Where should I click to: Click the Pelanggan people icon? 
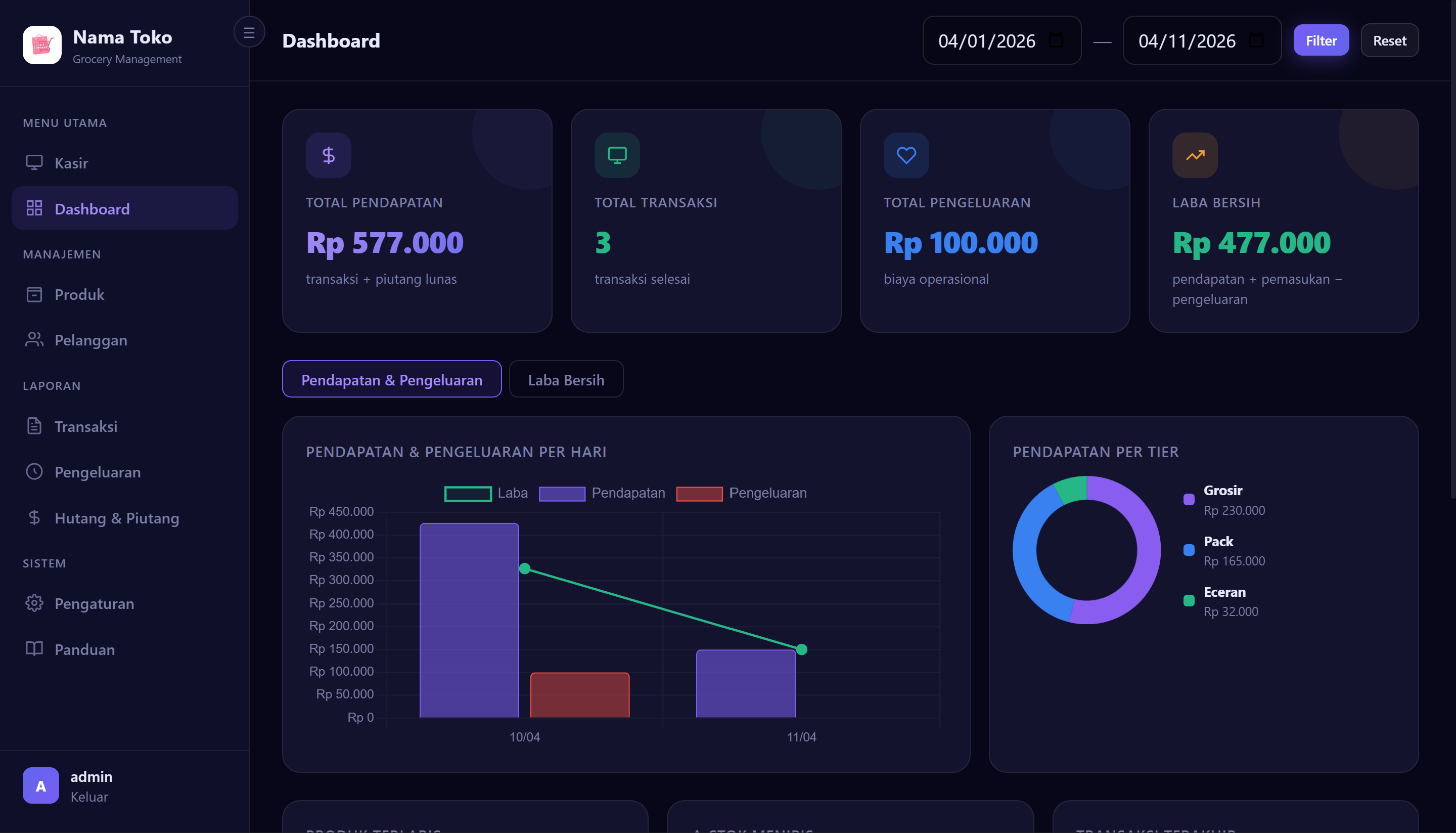point(34,340)
